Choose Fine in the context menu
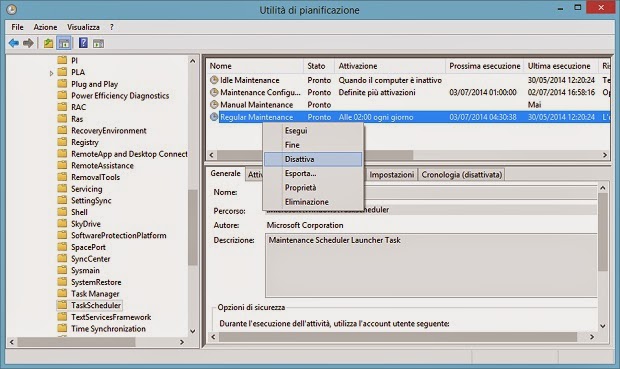 [x=313, y=145]
